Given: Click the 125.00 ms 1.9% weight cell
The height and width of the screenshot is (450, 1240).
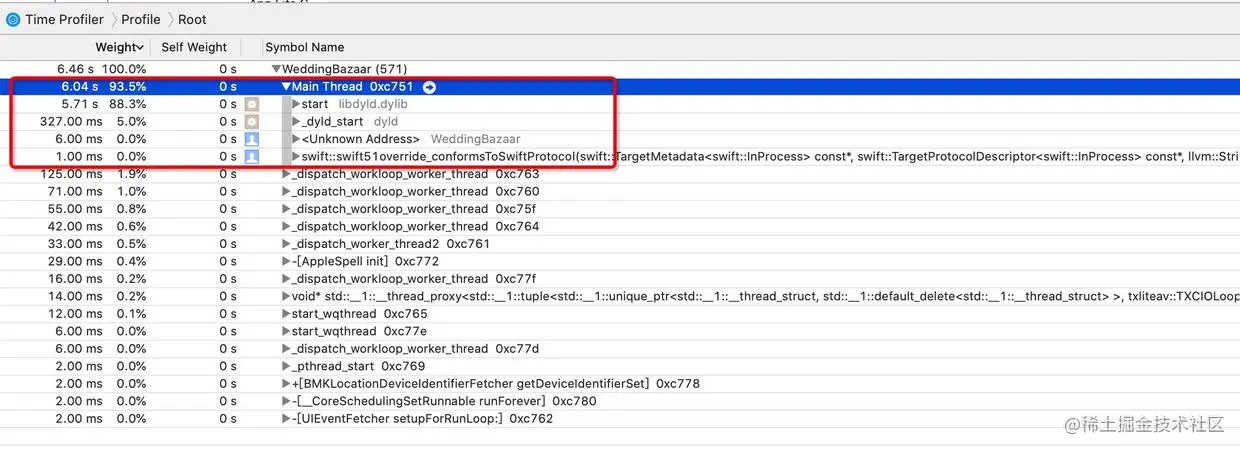Looking at the screenshot, I should click(x=92, y=174).
